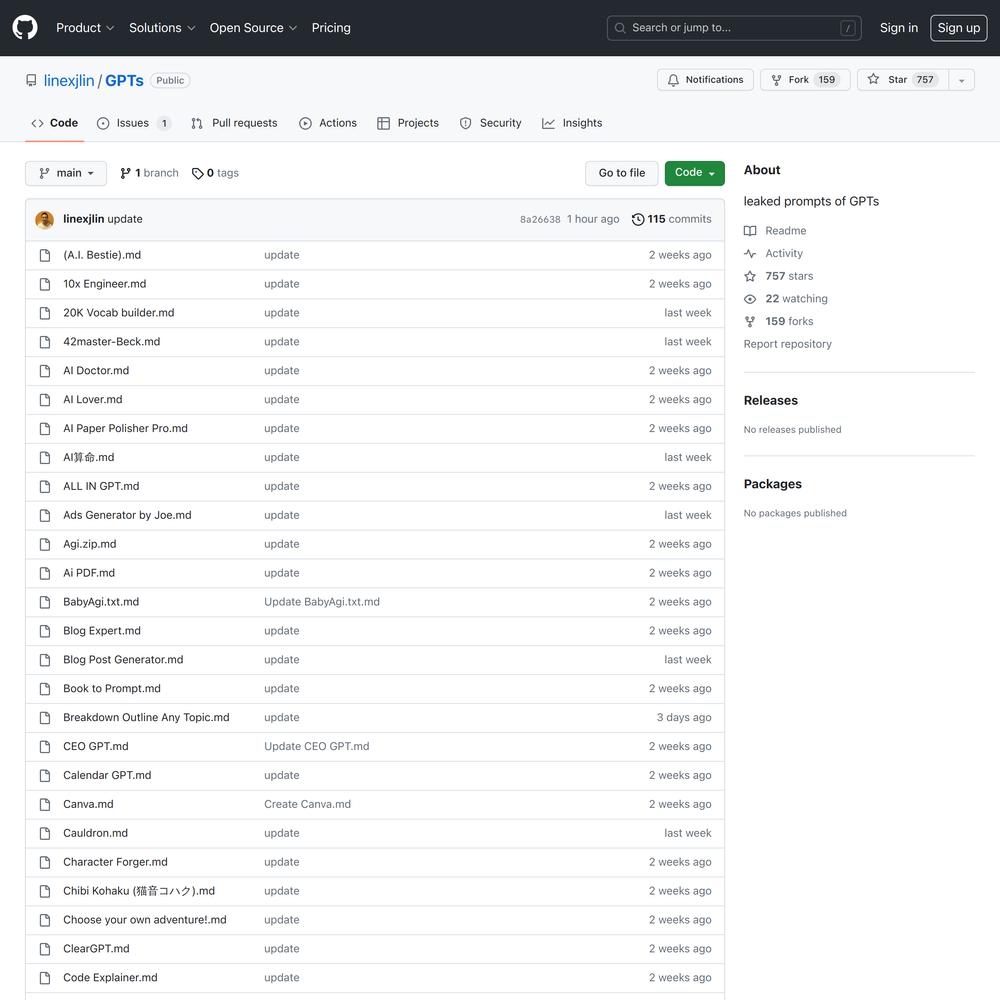
Task: Click file icon for Agi.zip.md
Action: 45,544
